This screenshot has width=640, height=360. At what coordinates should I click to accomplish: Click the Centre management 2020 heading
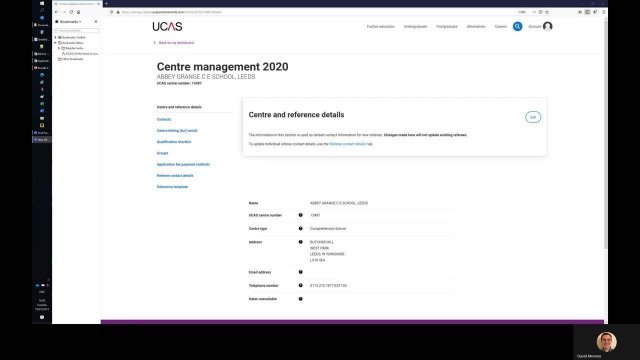(x=222, y=67)
